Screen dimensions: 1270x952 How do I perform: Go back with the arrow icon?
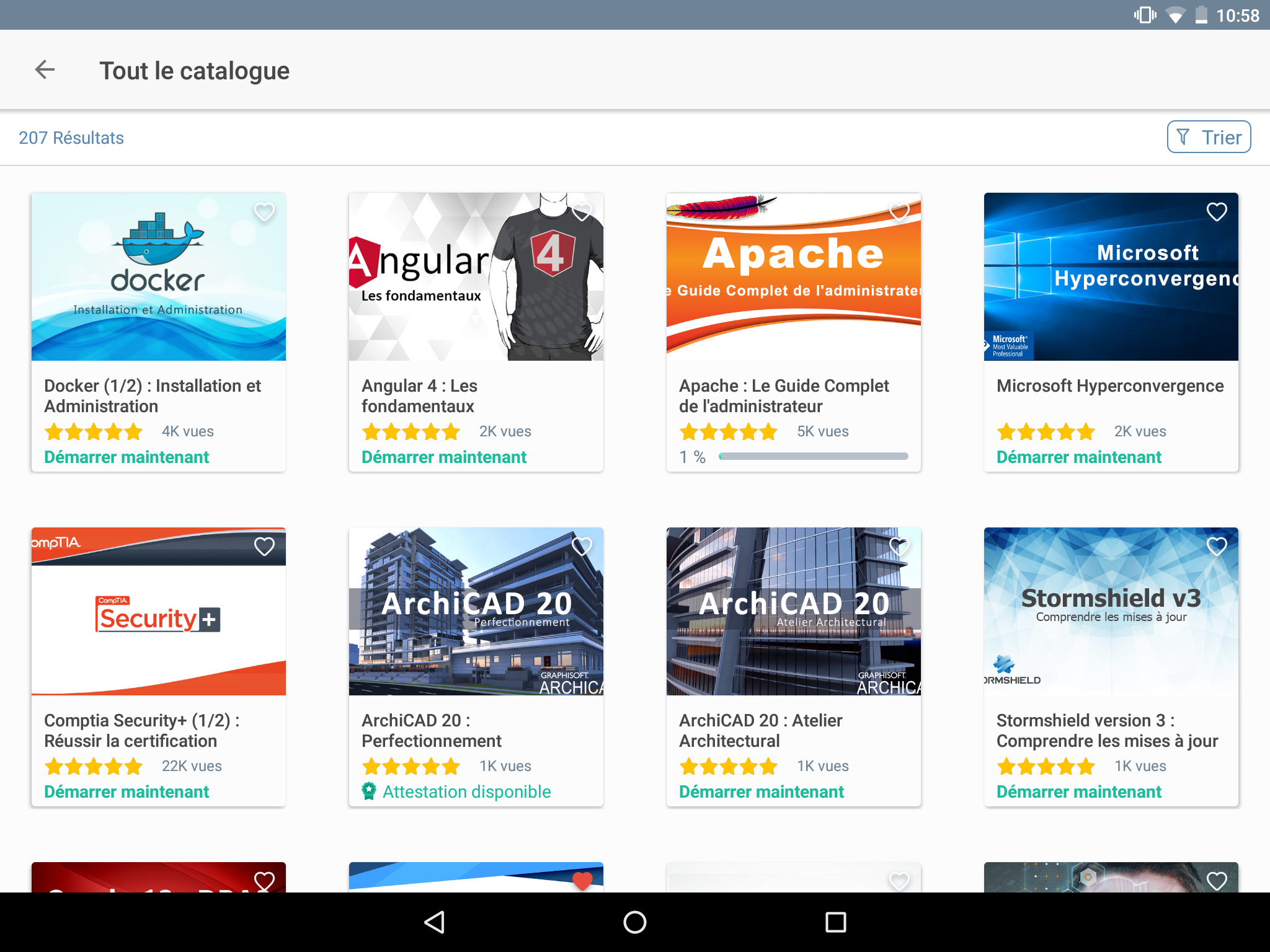pos(45,70)
